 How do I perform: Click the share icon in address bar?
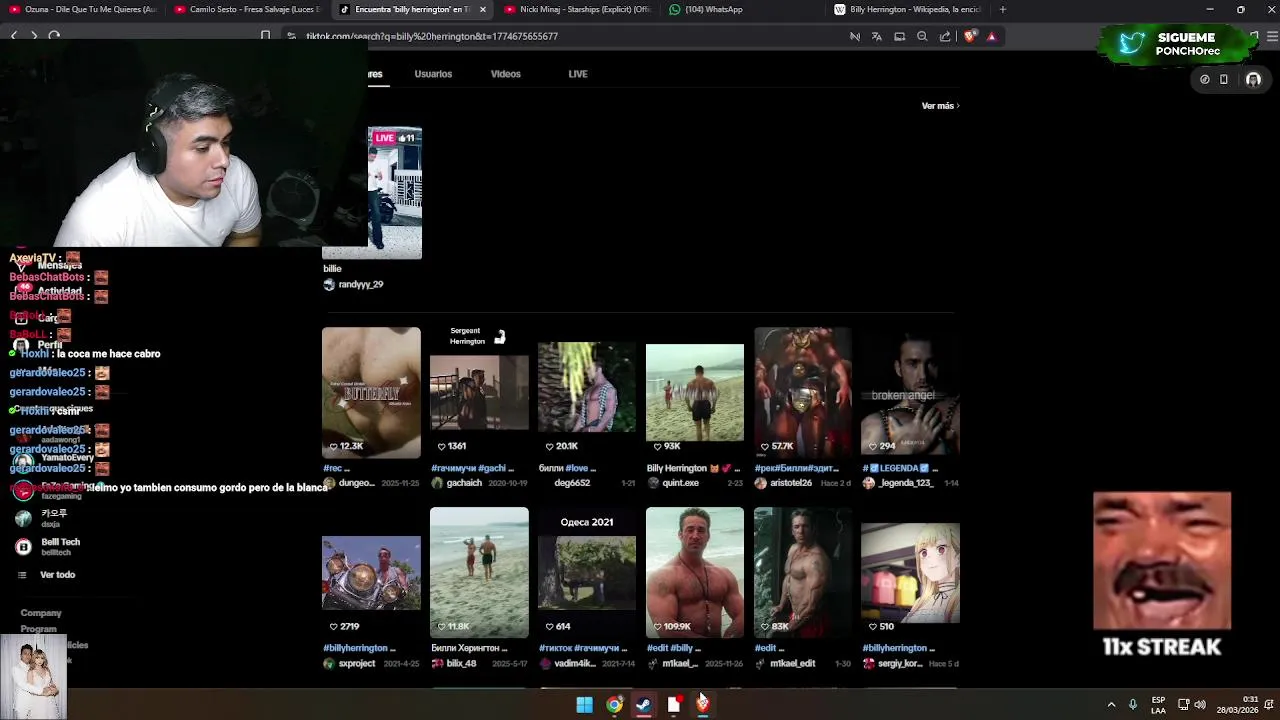coord(945,36)
